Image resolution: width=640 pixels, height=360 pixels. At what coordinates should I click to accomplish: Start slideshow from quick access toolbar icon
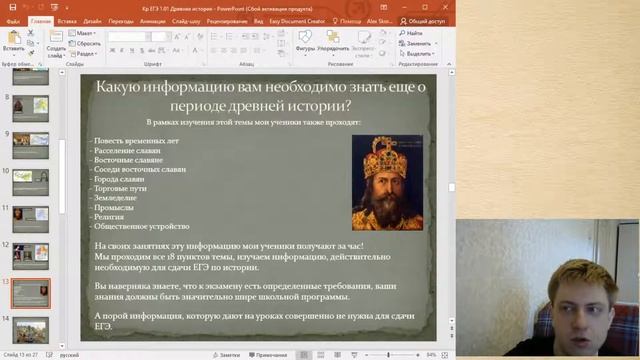tap(55, 7)
